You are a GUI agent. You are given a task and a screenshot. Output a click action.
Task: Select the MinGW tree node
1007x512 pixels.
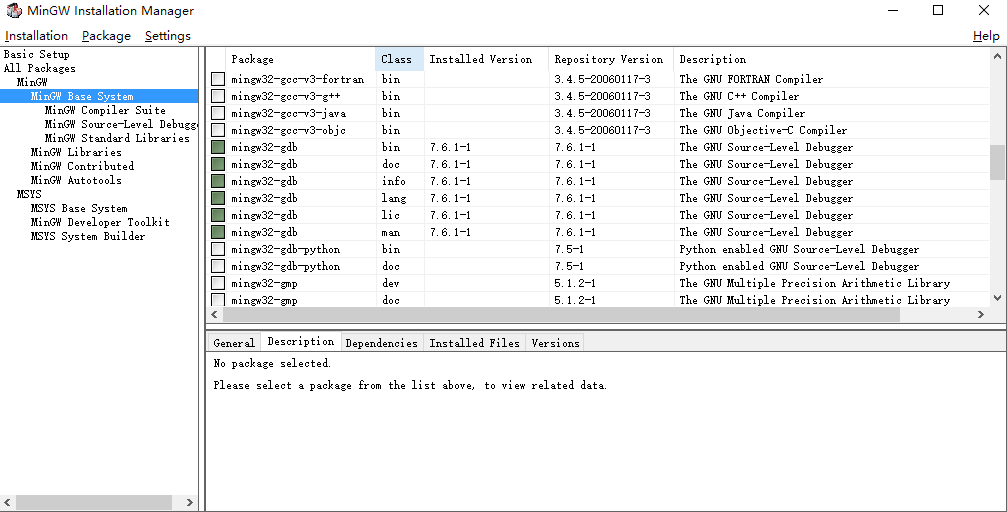coord(32,82)
